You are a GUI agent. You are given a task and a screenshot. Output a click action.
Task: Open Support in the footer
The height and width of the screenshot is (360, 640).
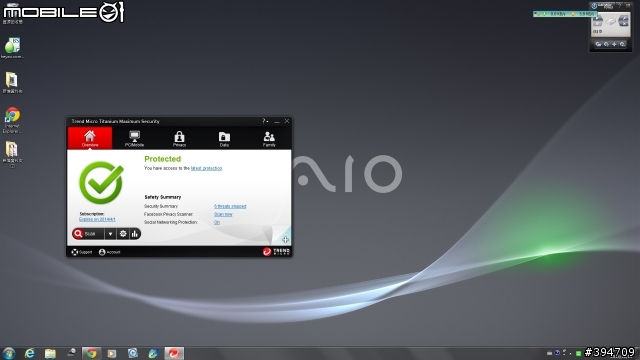click(x=82, y=252)
